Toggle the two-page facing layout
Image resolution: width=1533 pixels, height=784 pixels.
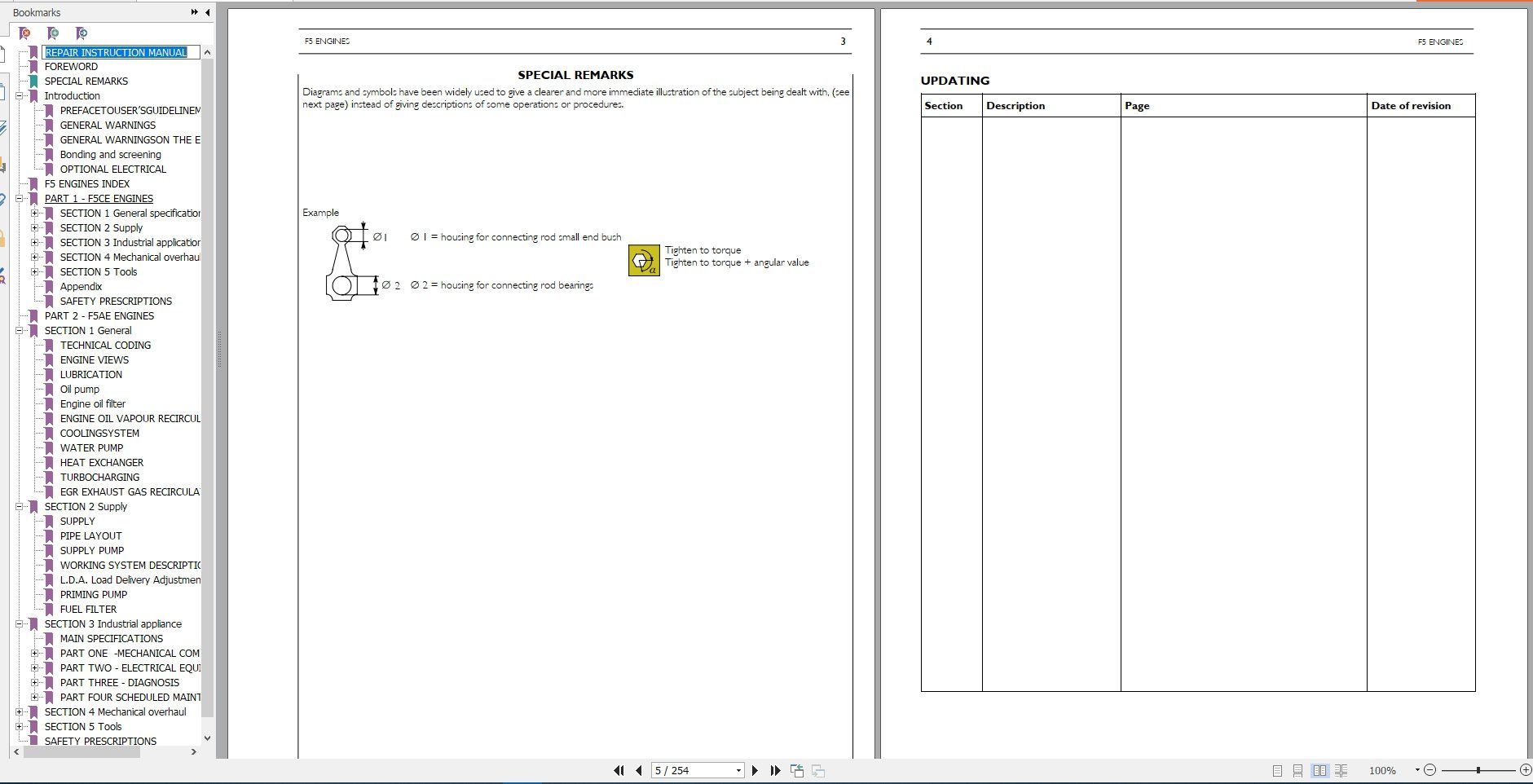1319,770
